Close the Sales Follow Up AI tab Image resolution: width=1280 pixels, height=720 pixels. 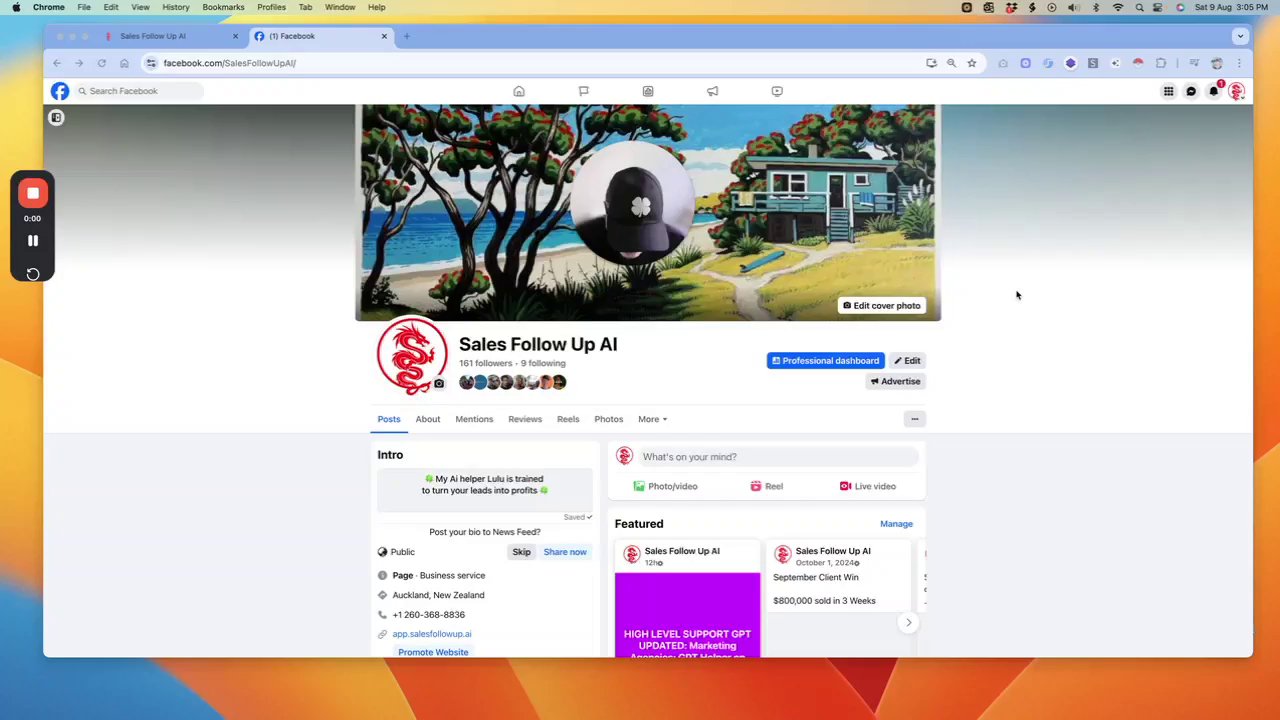coord(235,36)
